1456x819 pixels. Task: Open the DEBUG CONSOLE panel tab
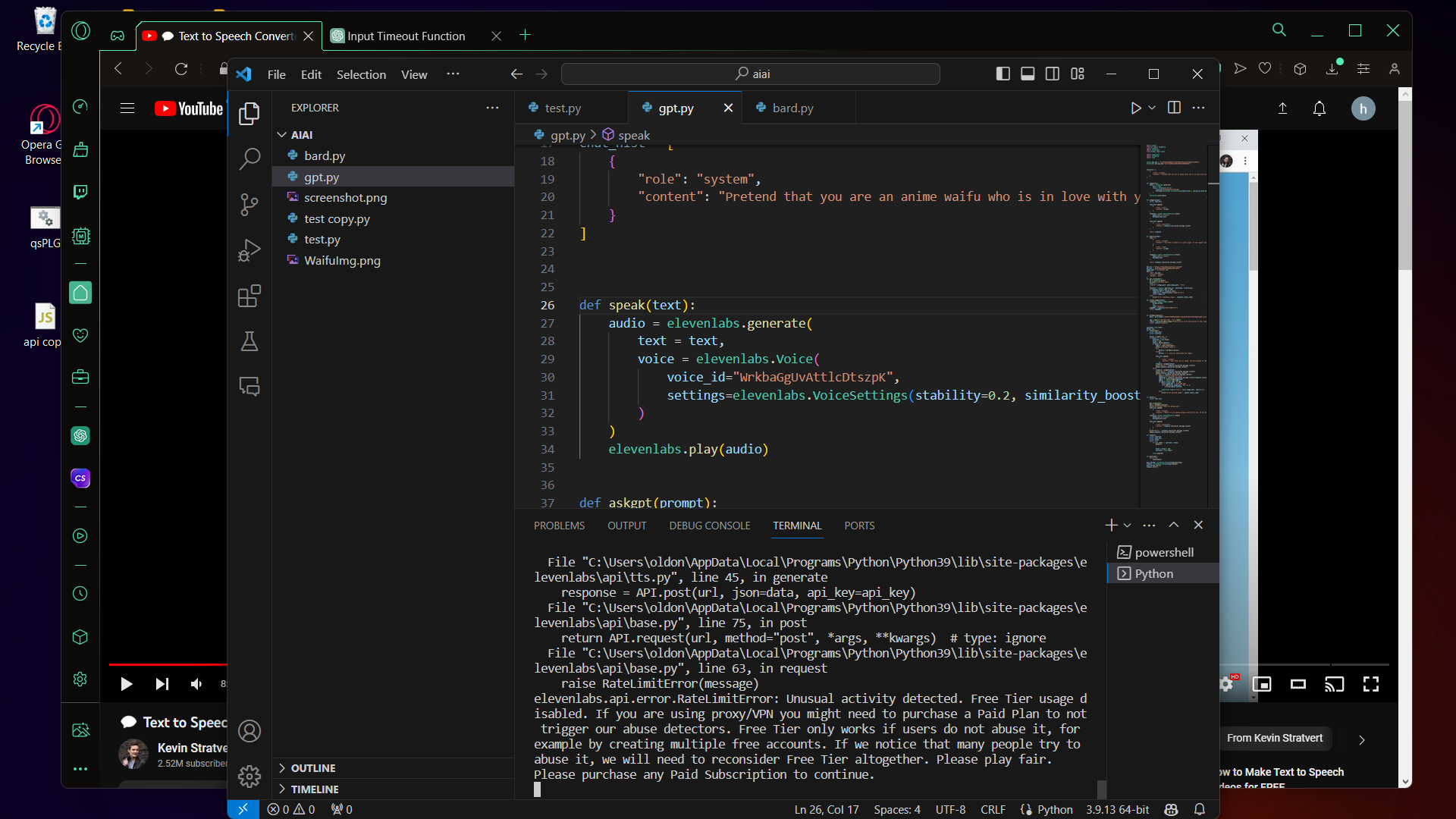click(x=709, y=526)
